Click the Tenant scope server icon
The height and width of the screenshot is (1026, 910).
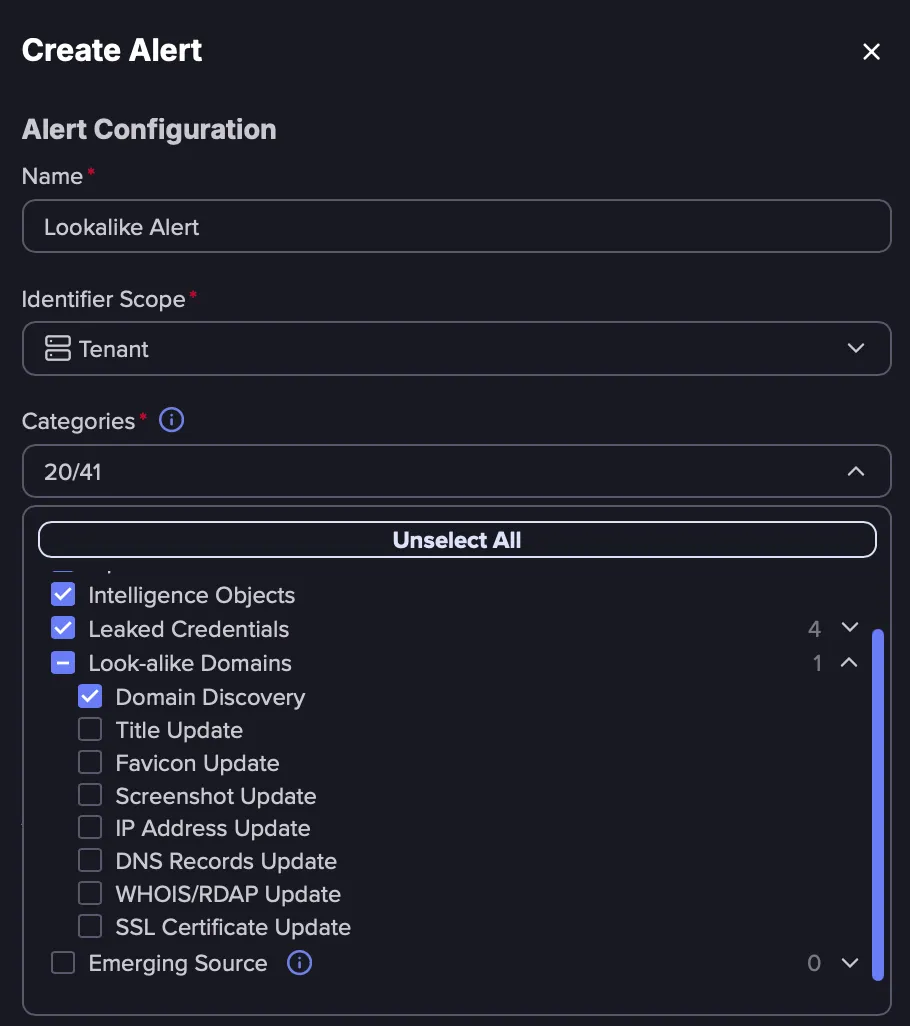58,348
